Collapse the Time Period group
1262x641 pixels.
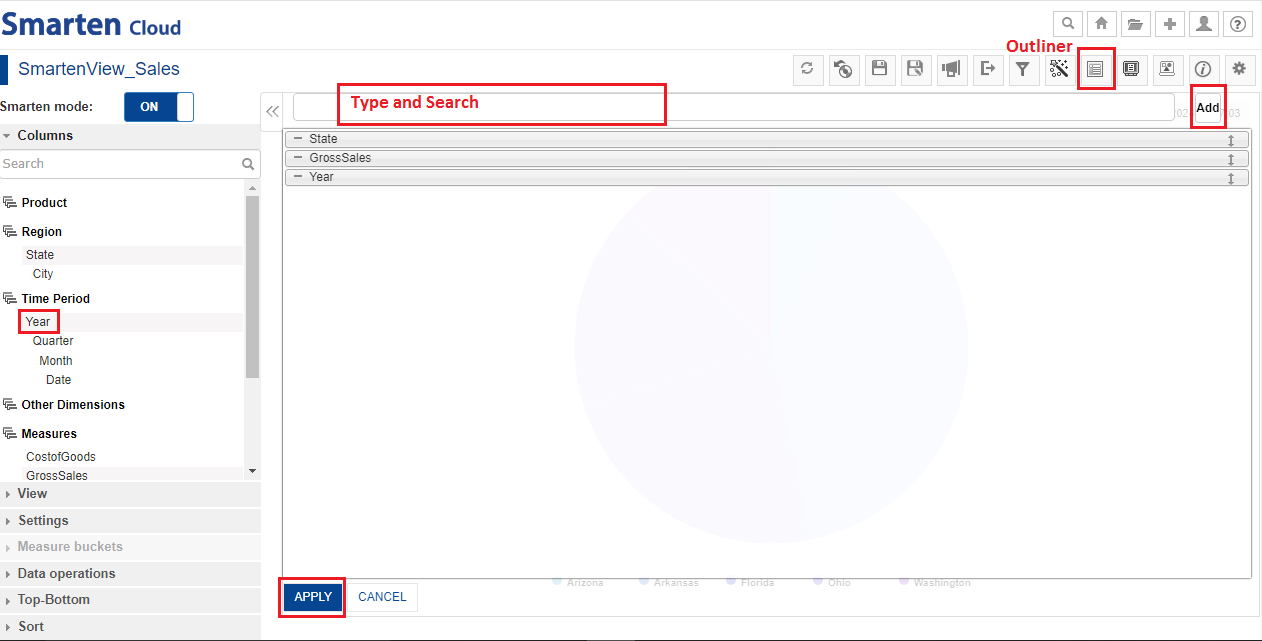pos(10,299)
